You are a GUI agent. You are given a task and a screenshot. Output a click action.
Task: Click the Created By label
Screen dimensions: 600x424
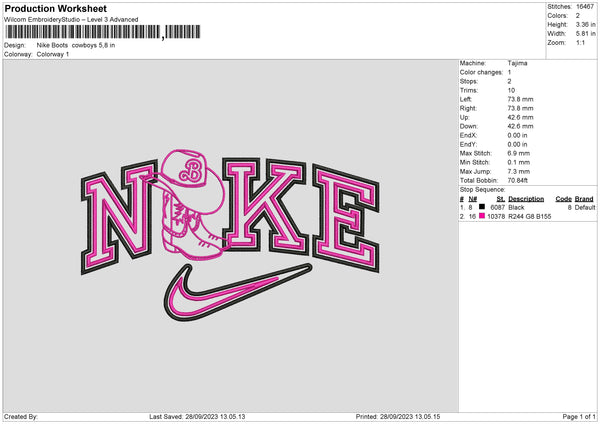click(21, 417)
